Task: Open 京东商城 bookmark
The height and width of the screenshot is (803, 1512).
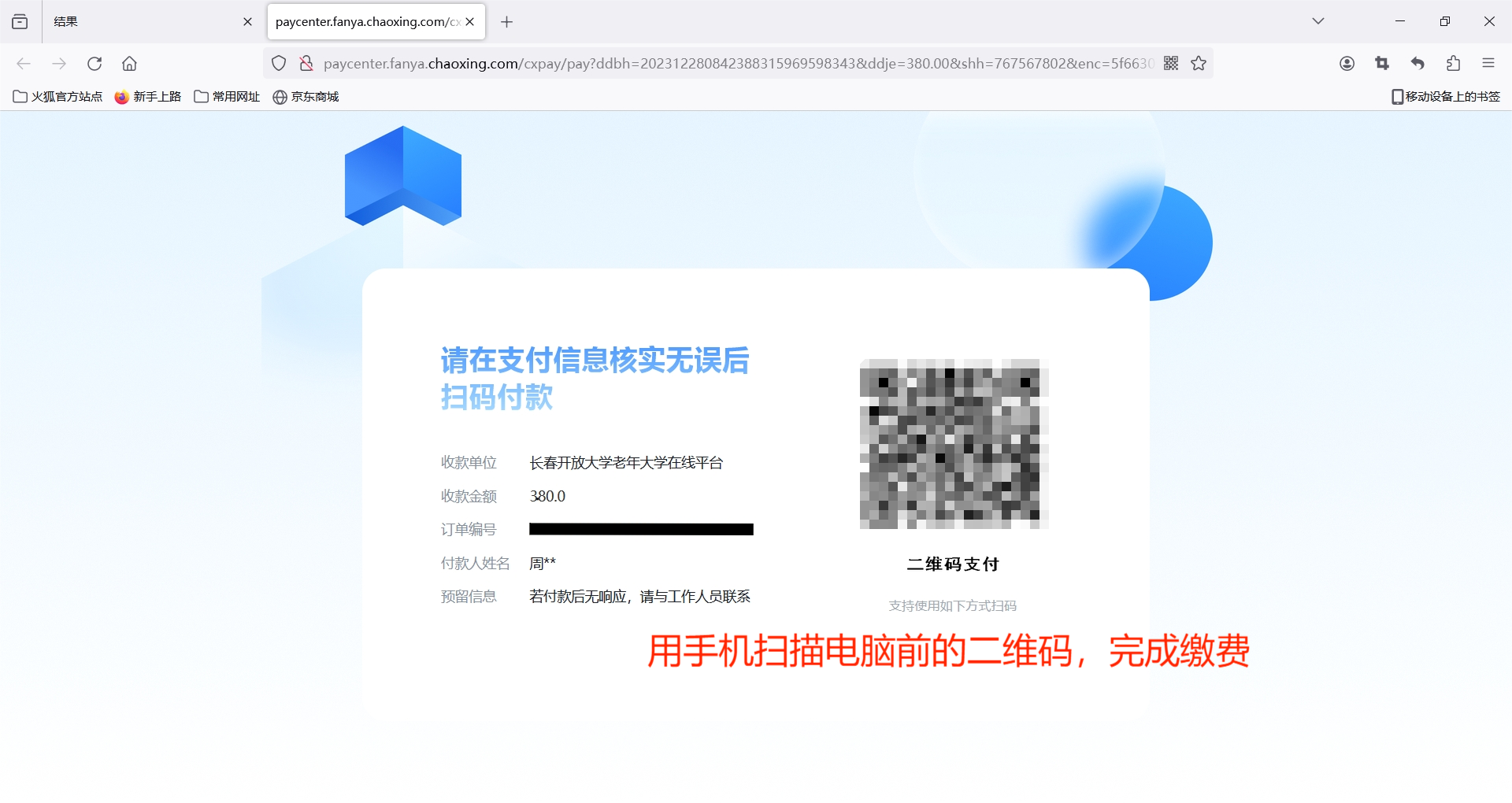Action: pyautogui.click(x=306, y=97)
